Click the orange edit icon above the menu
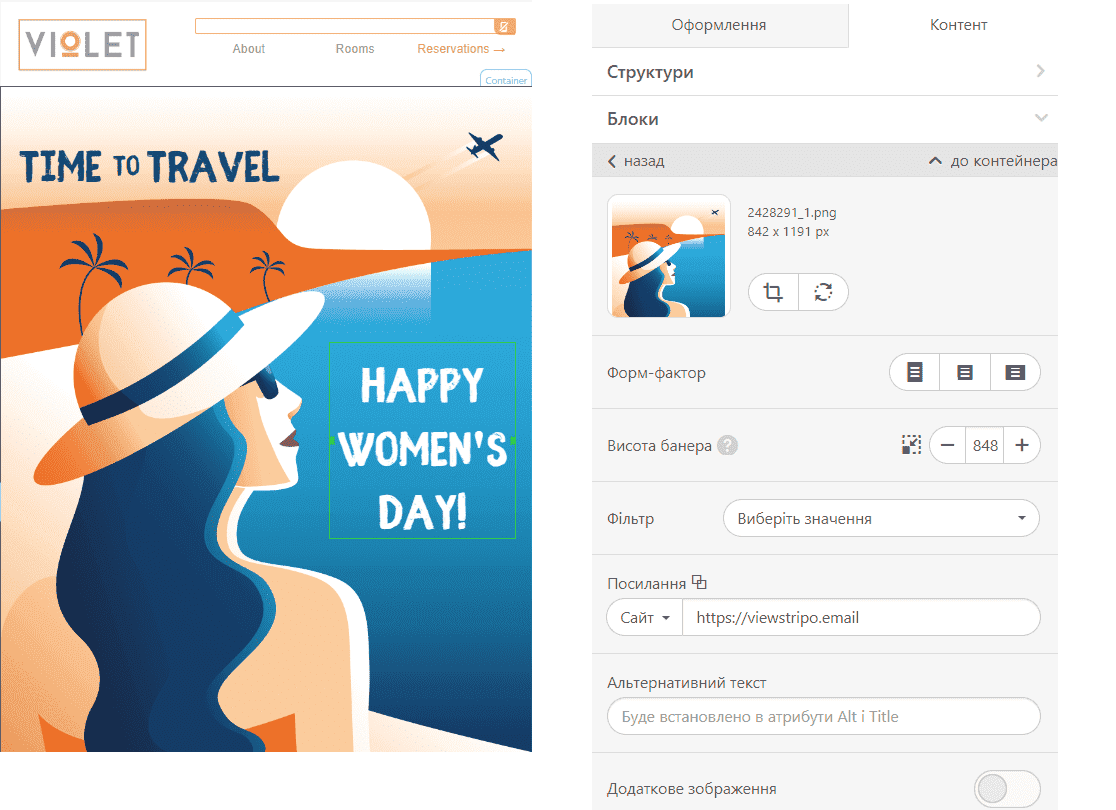1116x810 pixels. point(505,26)
